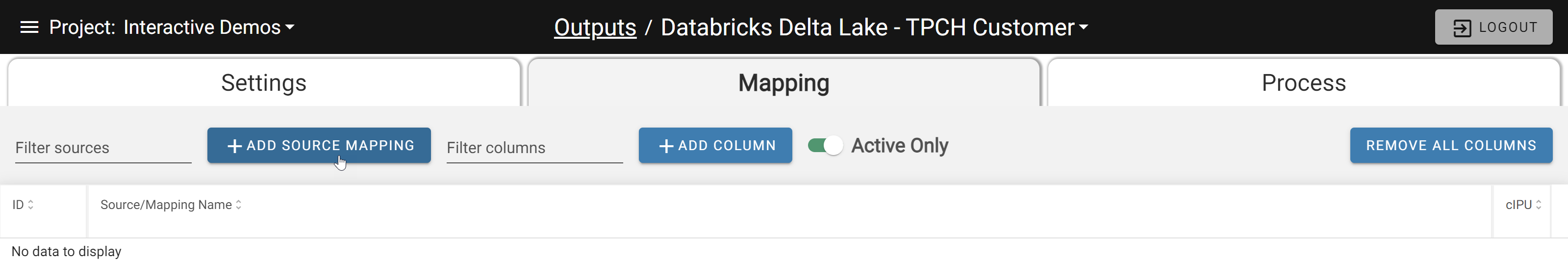The height and width of the screenshot is (262, 1568).
Task: Click the caret beside TPCH Customer
Action: 1084,27
